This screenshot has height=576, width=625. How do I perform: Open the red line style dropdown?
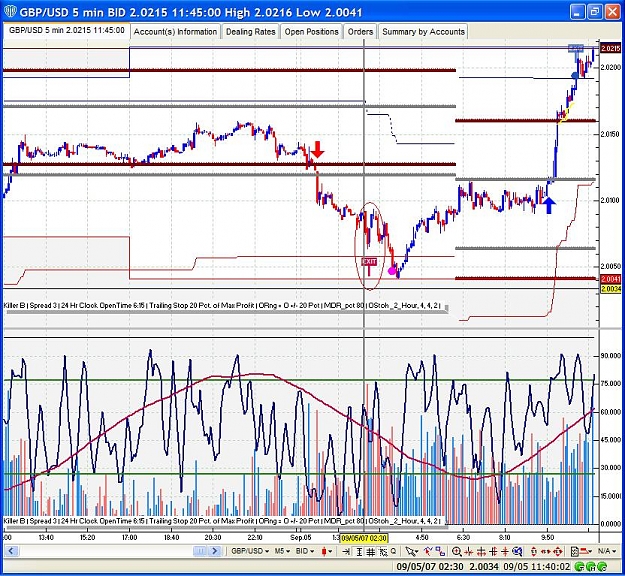pos(586,551)
